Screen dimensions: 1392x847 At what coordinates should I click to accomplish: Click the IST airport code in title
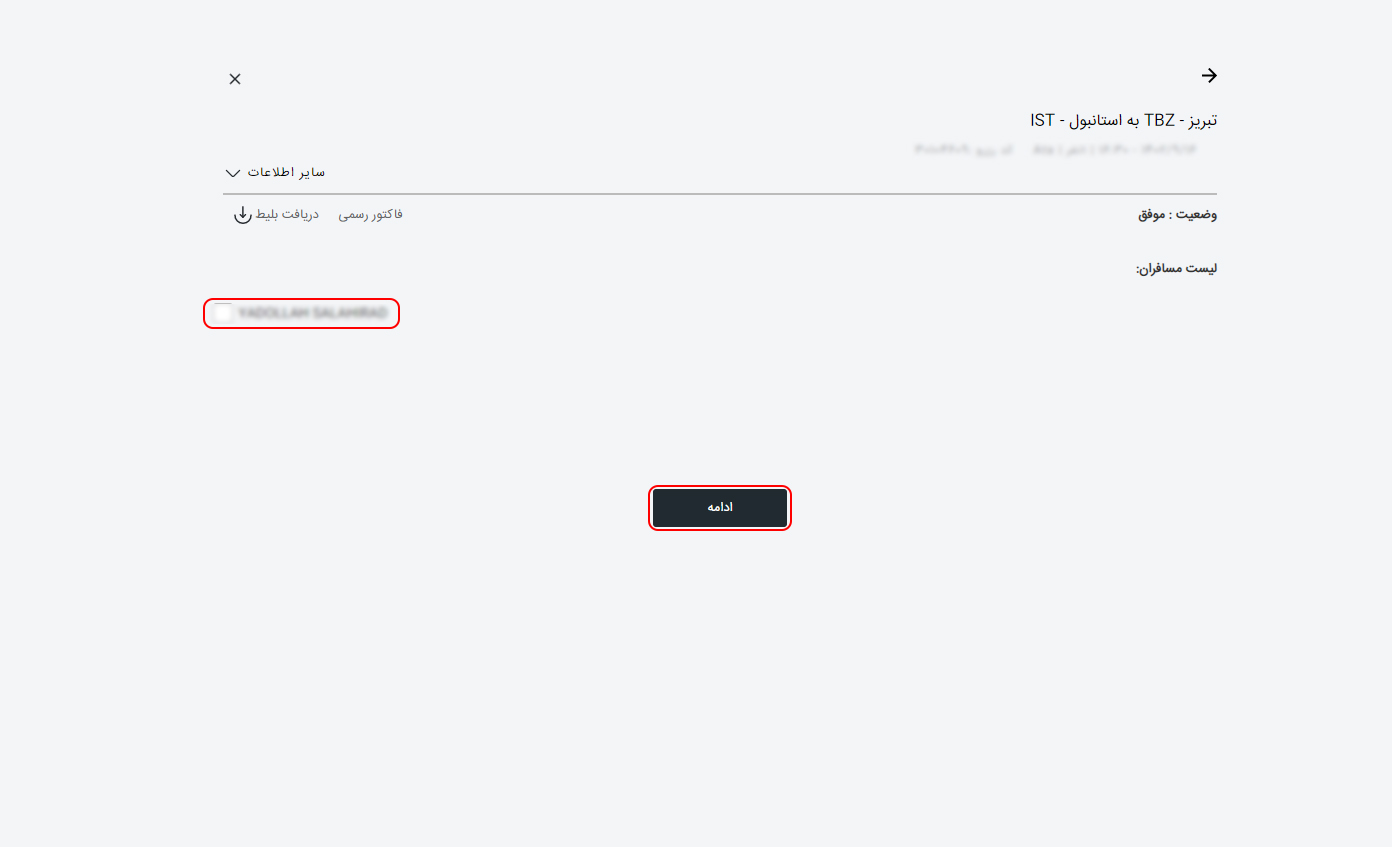point(1042,120)
